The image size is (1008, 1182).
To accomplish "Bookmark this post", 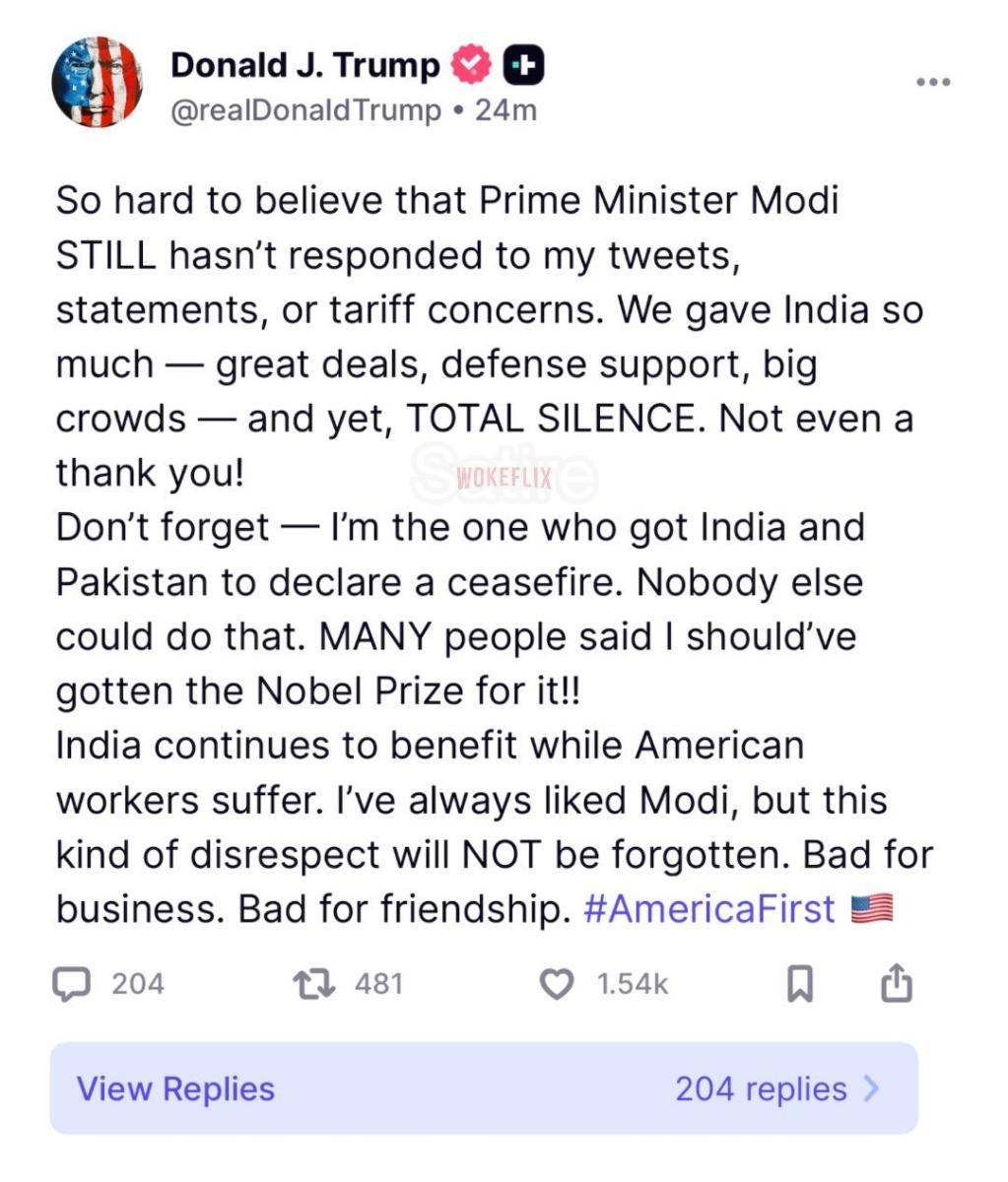I will click(x=800, y=984).
